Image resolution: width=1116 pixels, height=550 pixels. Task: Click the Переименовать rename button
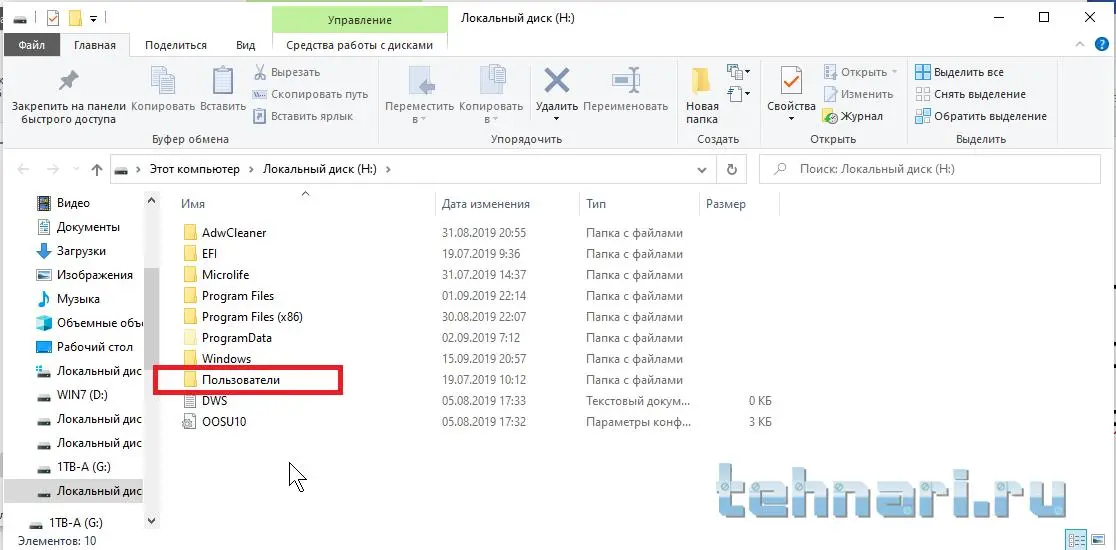click(626, 90)
